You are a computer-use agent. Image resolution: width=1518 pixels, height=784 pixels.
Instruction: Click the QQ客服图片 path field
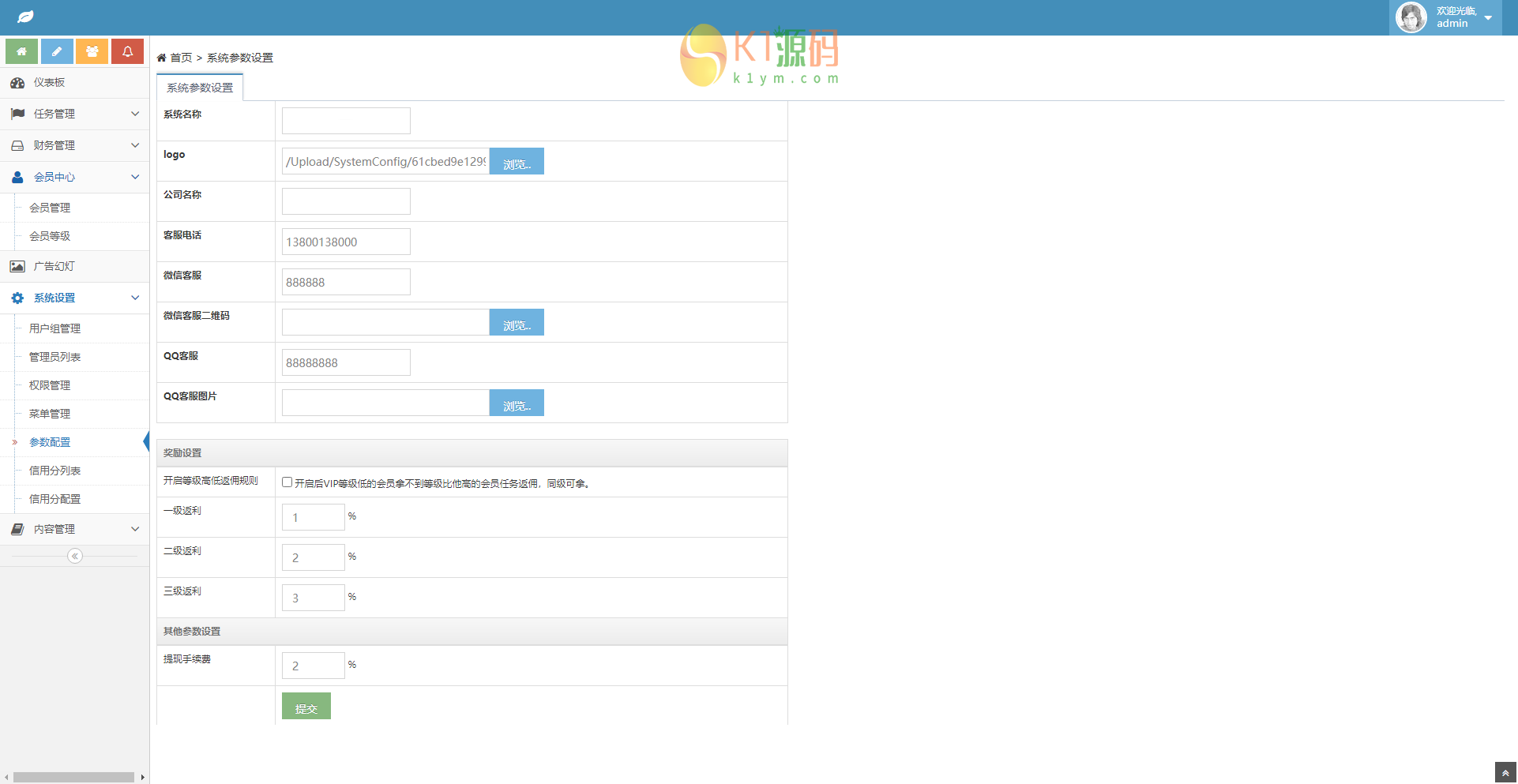pyautogui.click(x=385, y=403)
